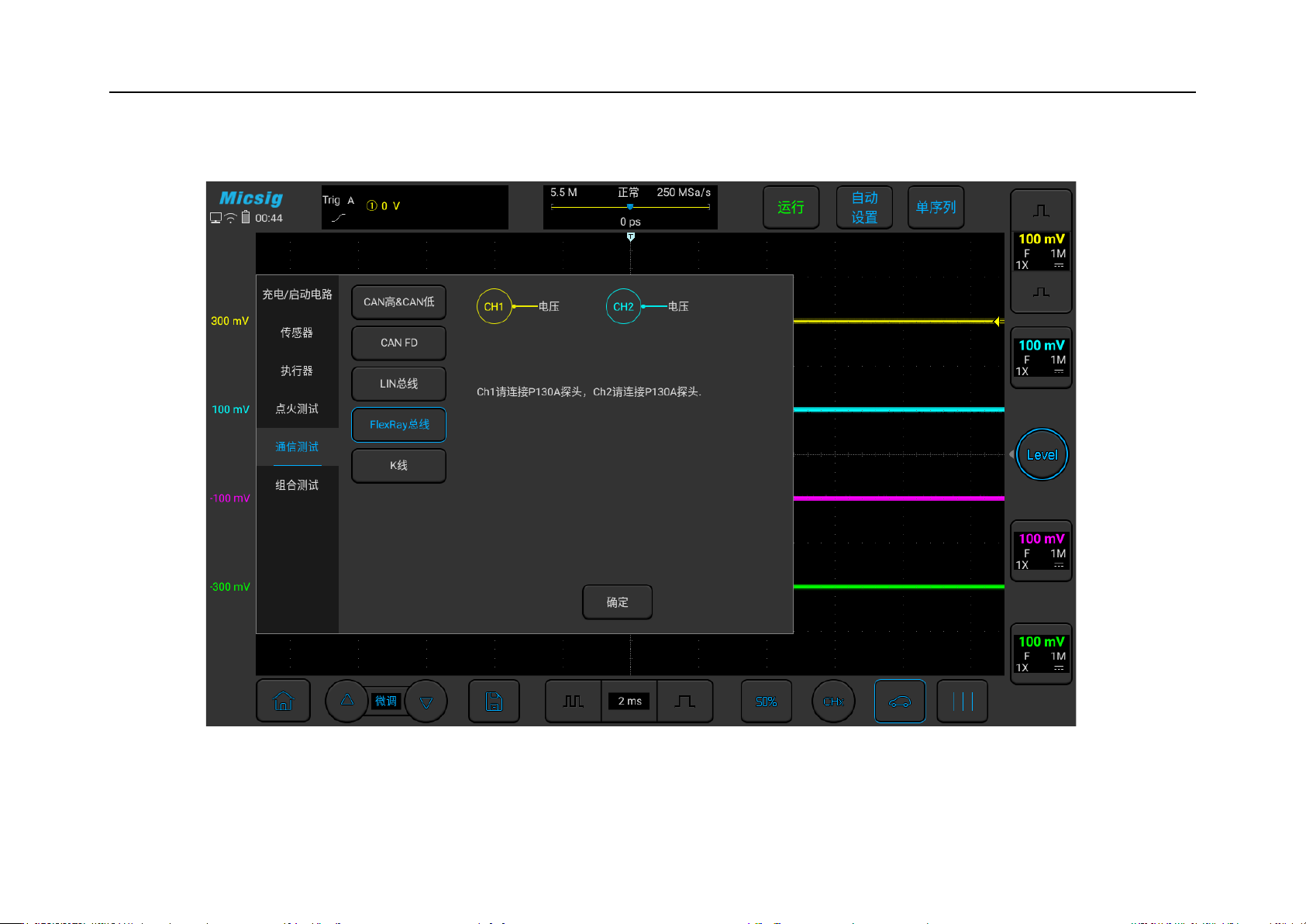Tap the yellow trigger level arrow marker
The width and height of the screenshot is (1306, 924).
coord(998,321)
